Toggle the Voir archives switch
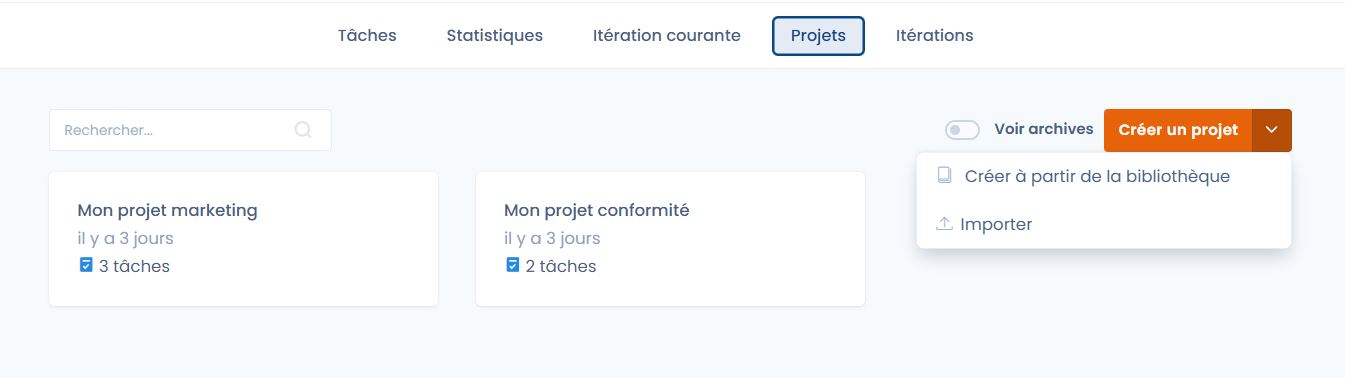The height and width of the screenshot is (378, 1345). click(962, 130)
